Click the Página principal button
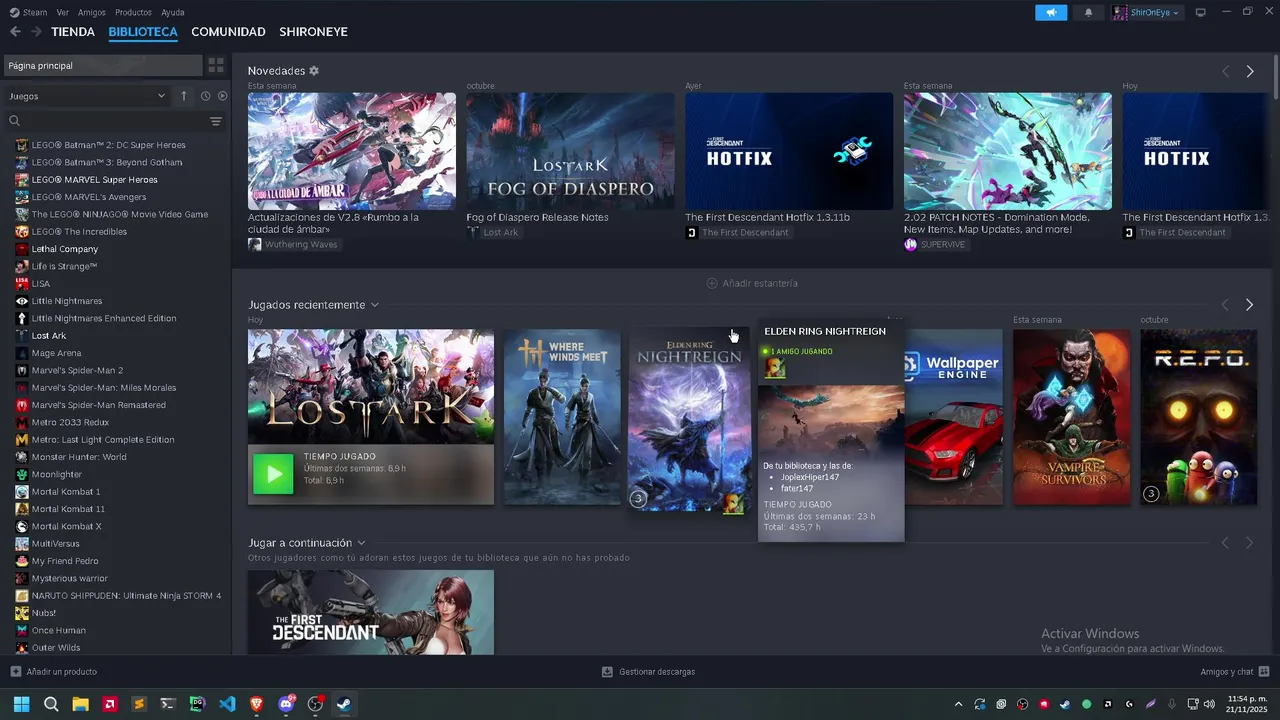 point(103,66)
